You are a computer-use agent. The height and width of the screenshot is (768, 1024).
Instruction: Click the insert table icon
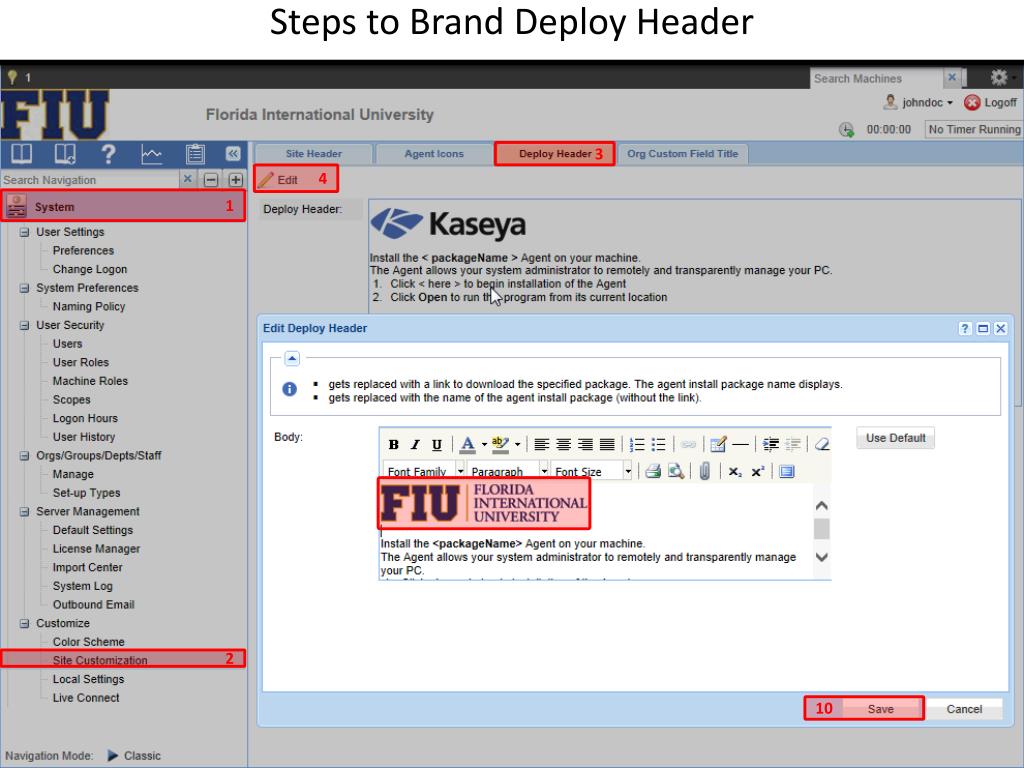718,445
